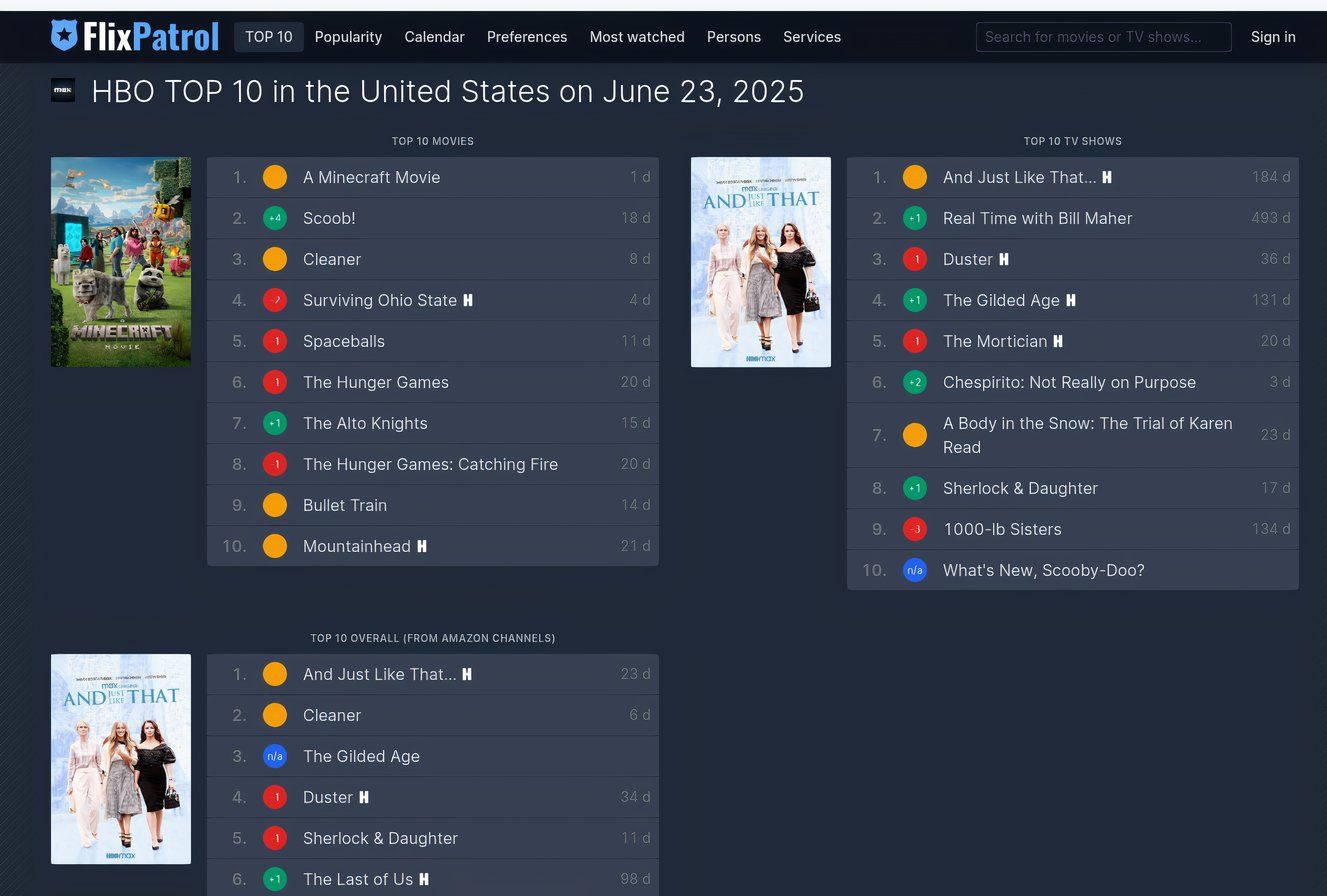This screenshot has height=896, width=1327.
Task: Click the FlixPatrol shield logo icon
Action: click(x=64, y=36)
